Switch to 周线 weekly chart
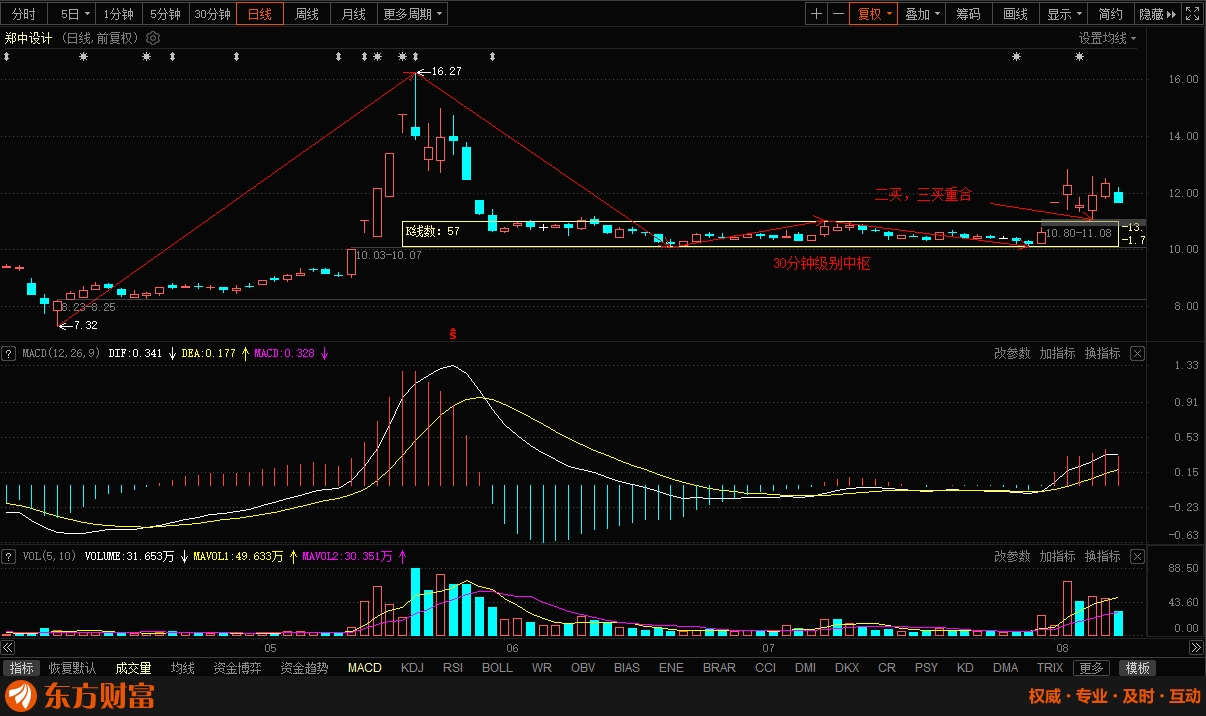The image size is (1206, 716). pos(307,14)
